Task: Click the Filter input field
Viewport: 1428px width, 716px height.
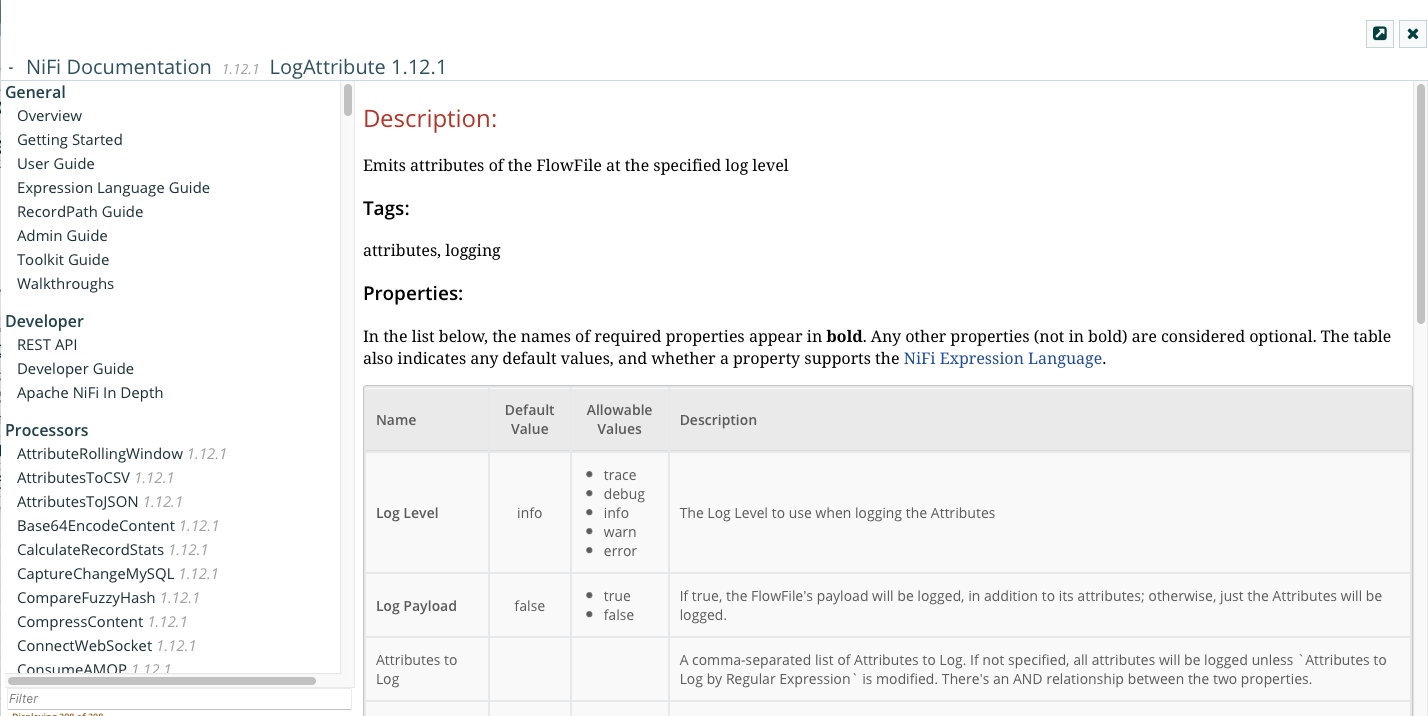Action: pyautogui.click(x=178, y=698)
